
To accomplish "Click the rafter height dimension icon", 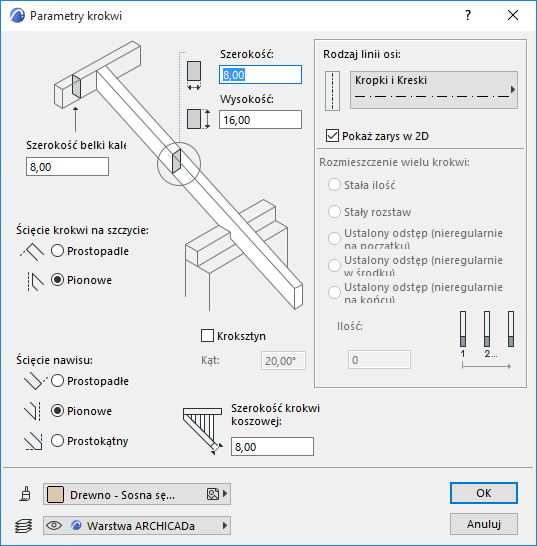I will click(x=199, y=119).
